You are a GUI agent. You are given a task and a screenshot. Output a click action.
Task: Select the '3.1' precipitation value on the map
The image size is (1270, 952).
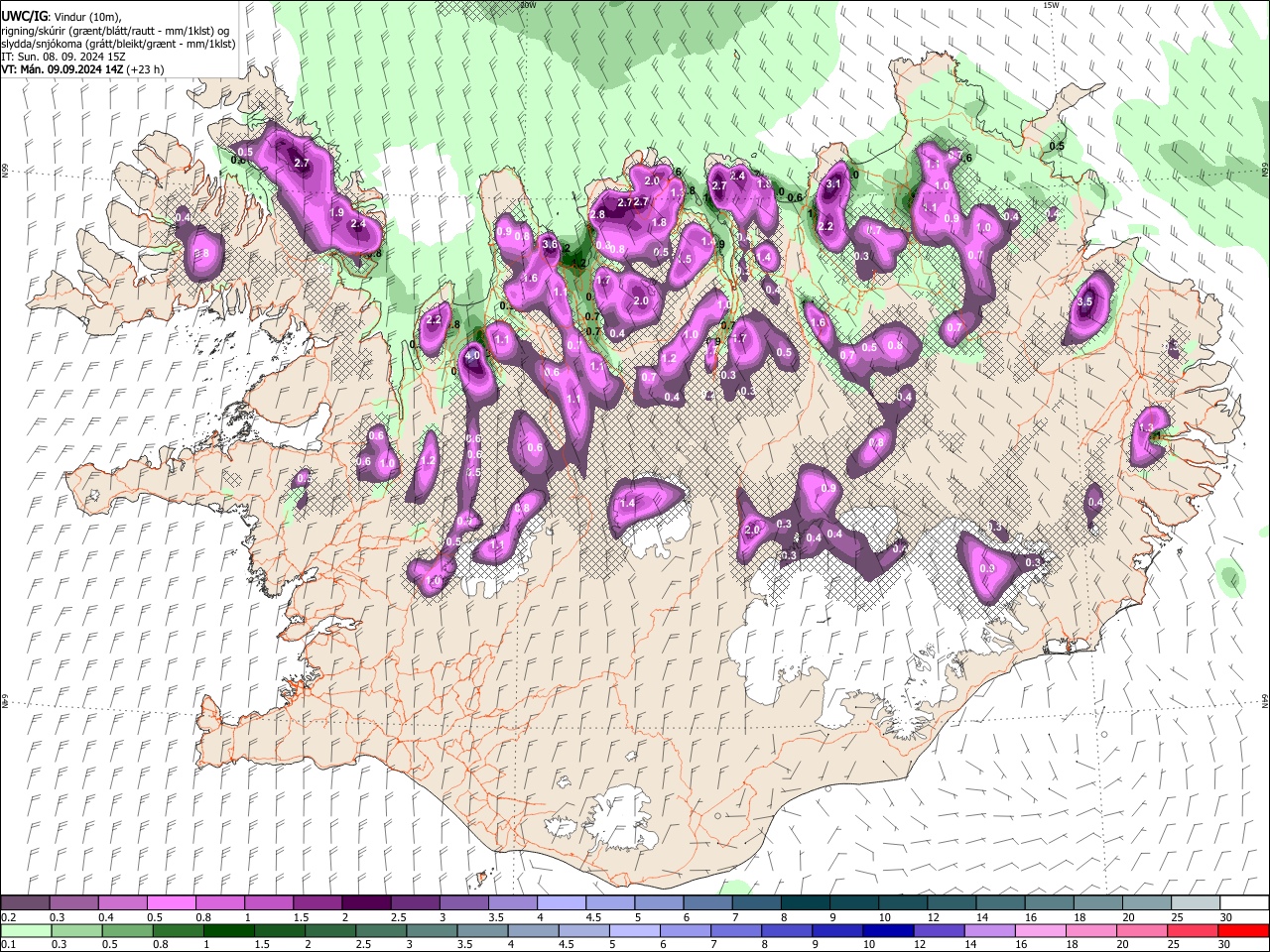click(x=833, y=183)
